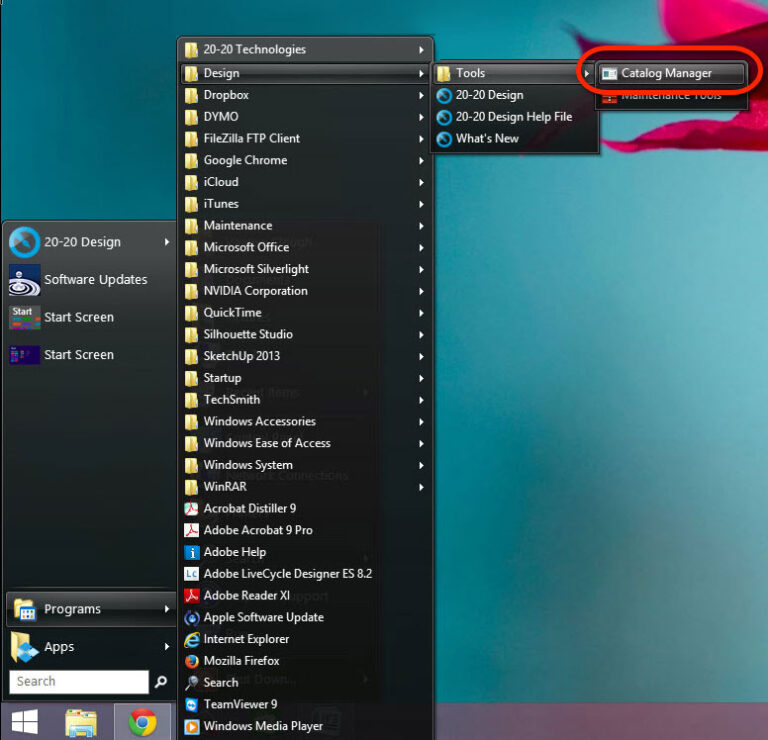
Task: Expand the SketchUp 2013 folder
Action: (241, 356)
